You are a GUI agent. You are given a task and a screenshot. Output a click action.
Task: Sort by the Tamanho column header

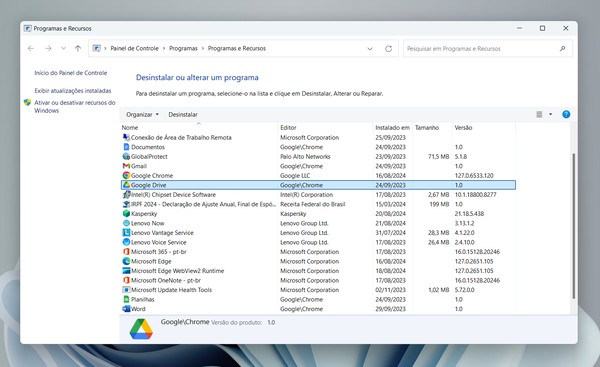[427, 127]
